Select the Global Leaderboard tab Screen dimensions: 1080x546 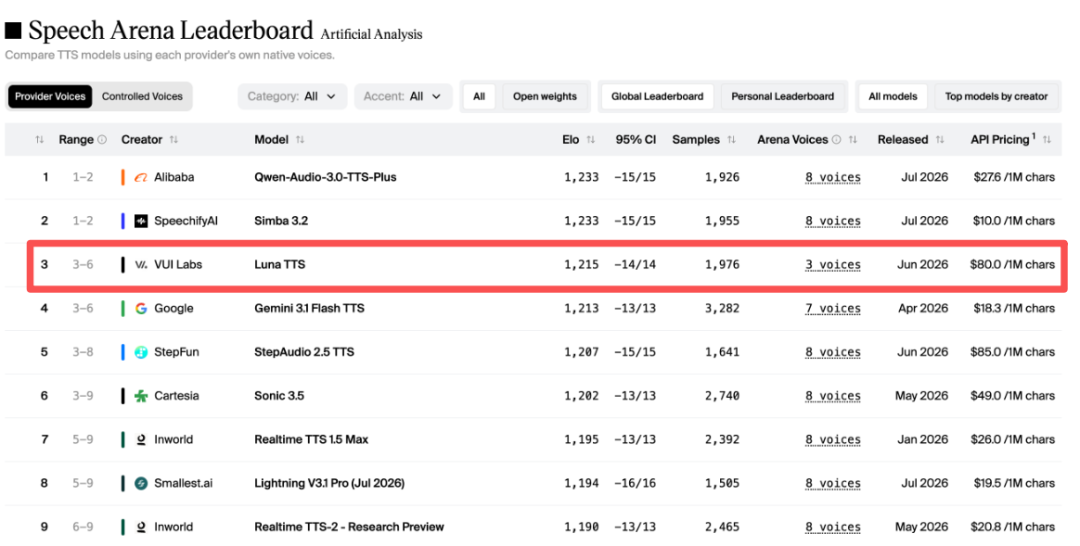pyautogui.click(x=657, y=96)
